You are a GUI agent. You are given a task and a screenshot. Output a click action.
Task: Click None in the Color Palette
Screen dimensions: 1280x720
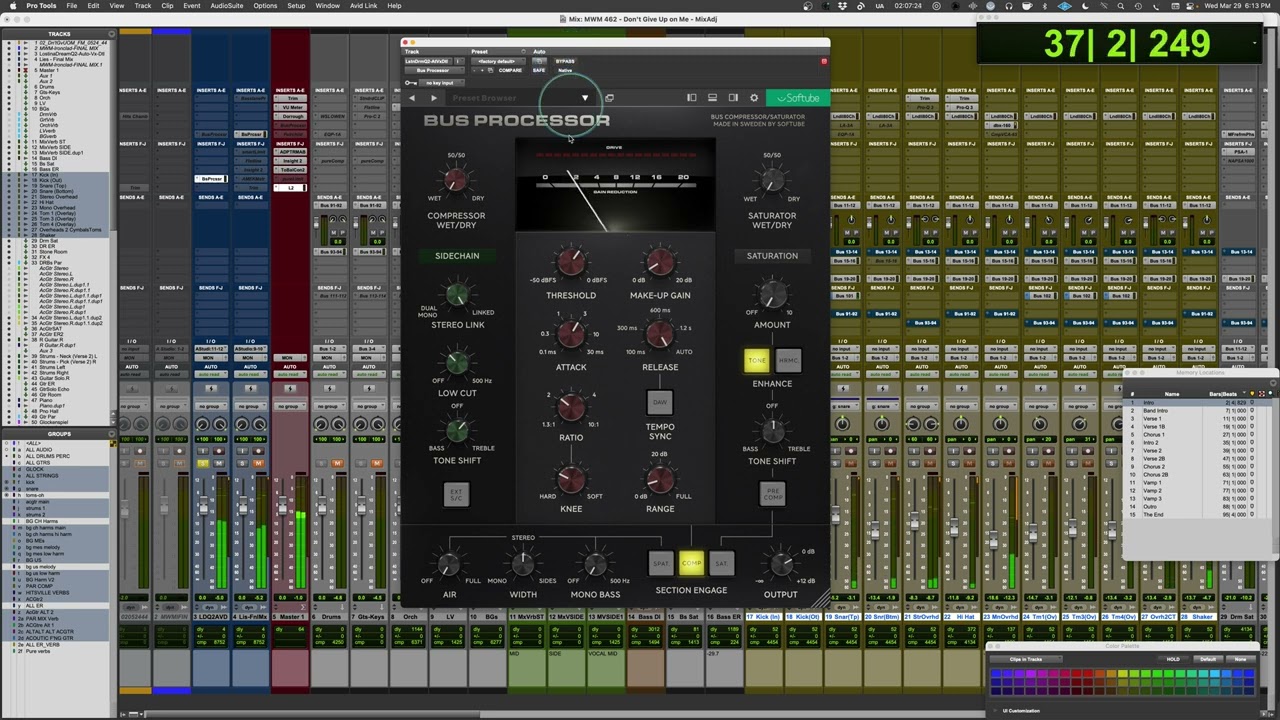[x=1242, y=659]
